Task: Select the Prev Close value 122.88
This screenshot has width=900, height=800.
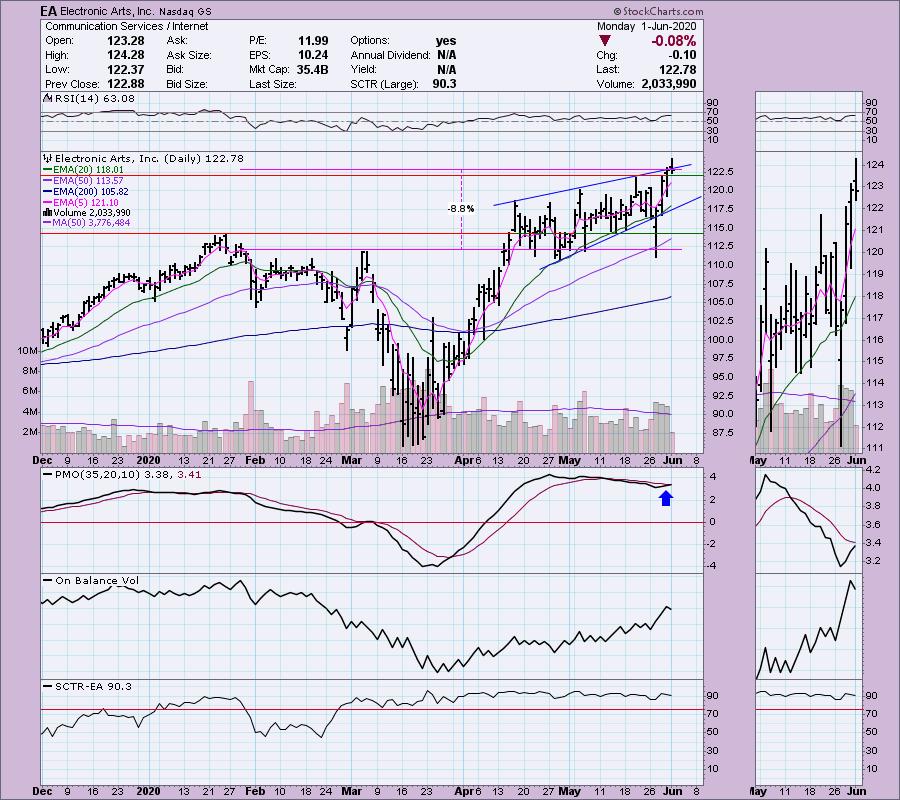Action: click(126, 84)
